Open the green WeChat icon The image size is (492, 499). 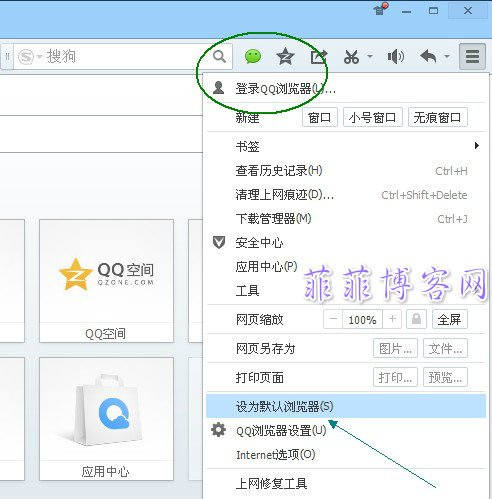tap(253, 57)
